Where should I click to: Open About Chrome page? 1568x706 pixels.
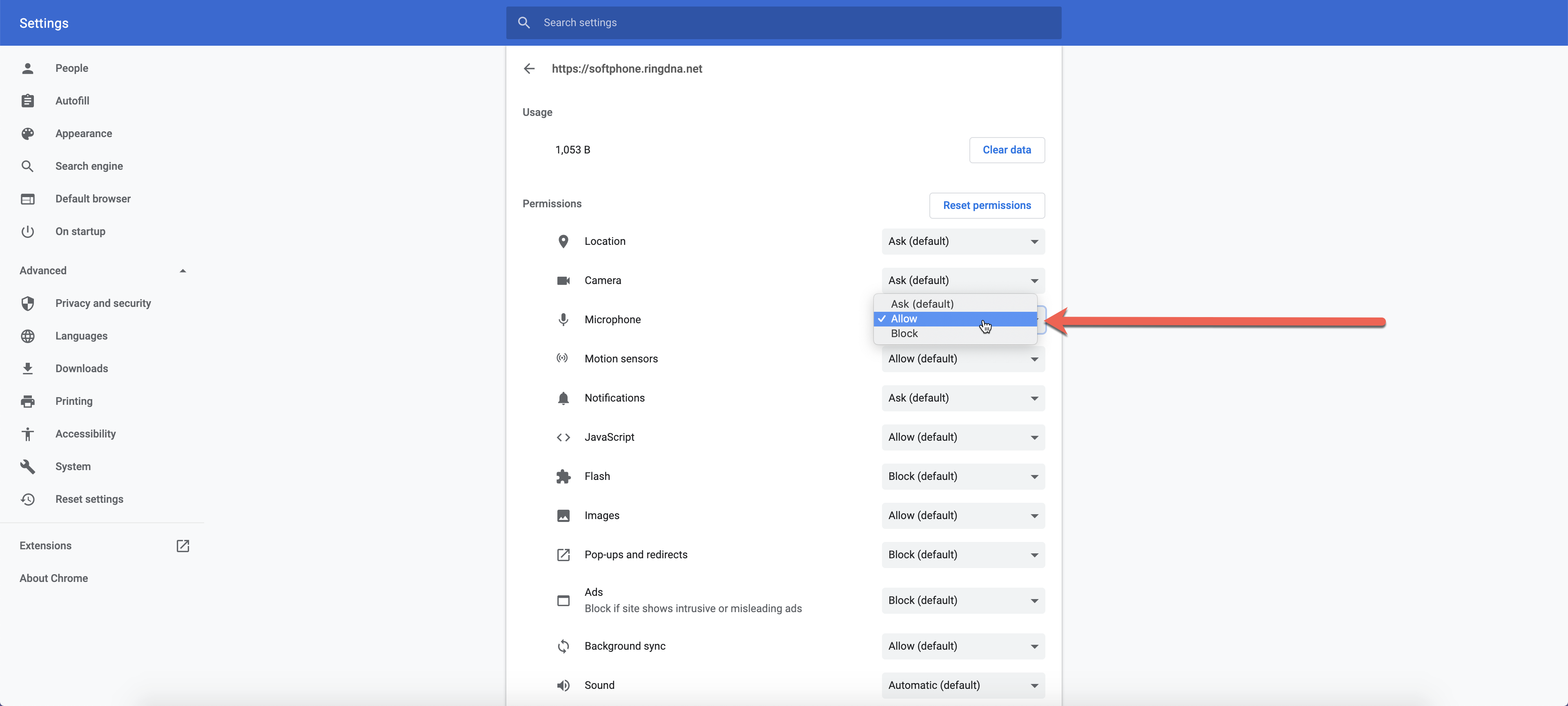click(x=53, y=578)
